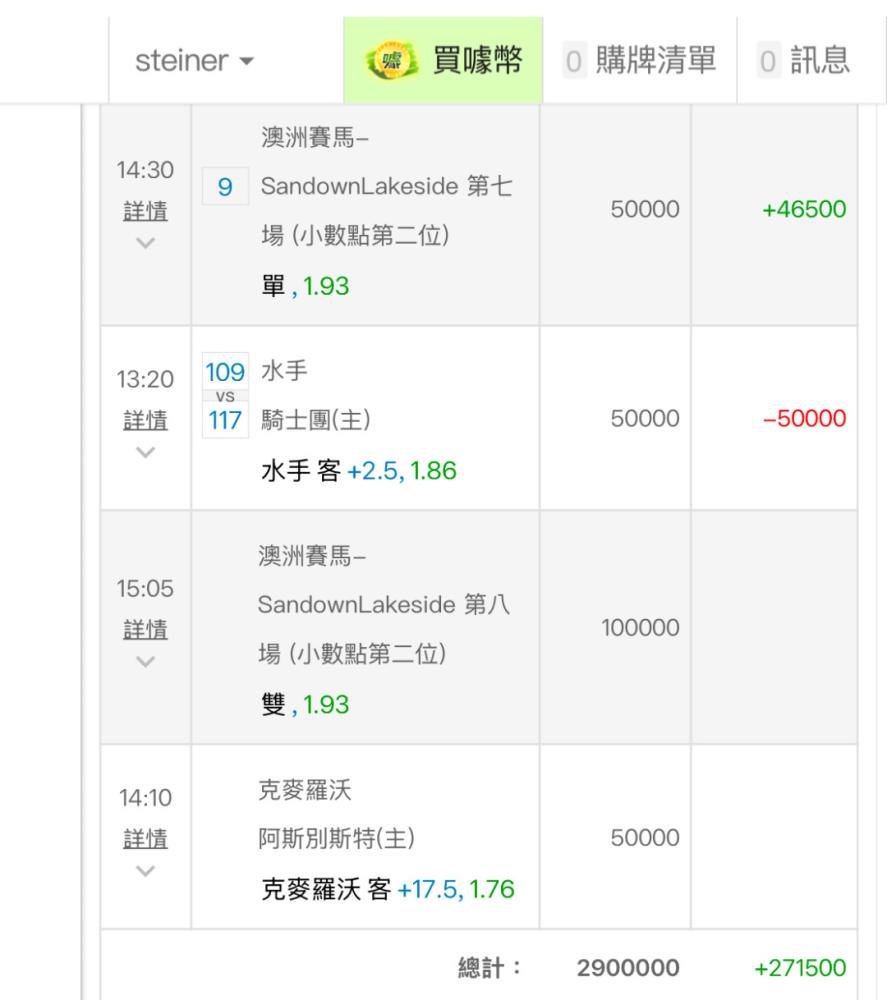Screen dimensions: 887x1000
Task: Click the 阿斯別斯特(主) team name
Action: click(x=323, y=838)
